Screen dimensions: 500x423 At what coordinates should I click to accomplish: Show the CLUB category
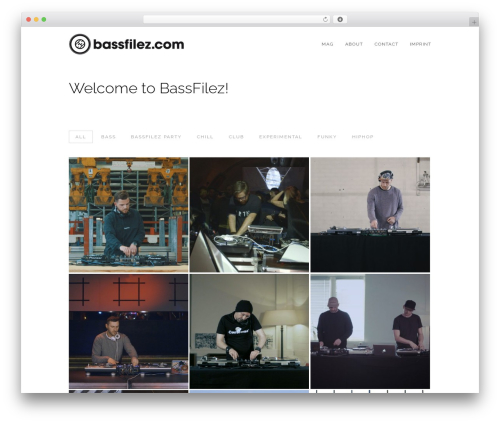tap(236, 137)
